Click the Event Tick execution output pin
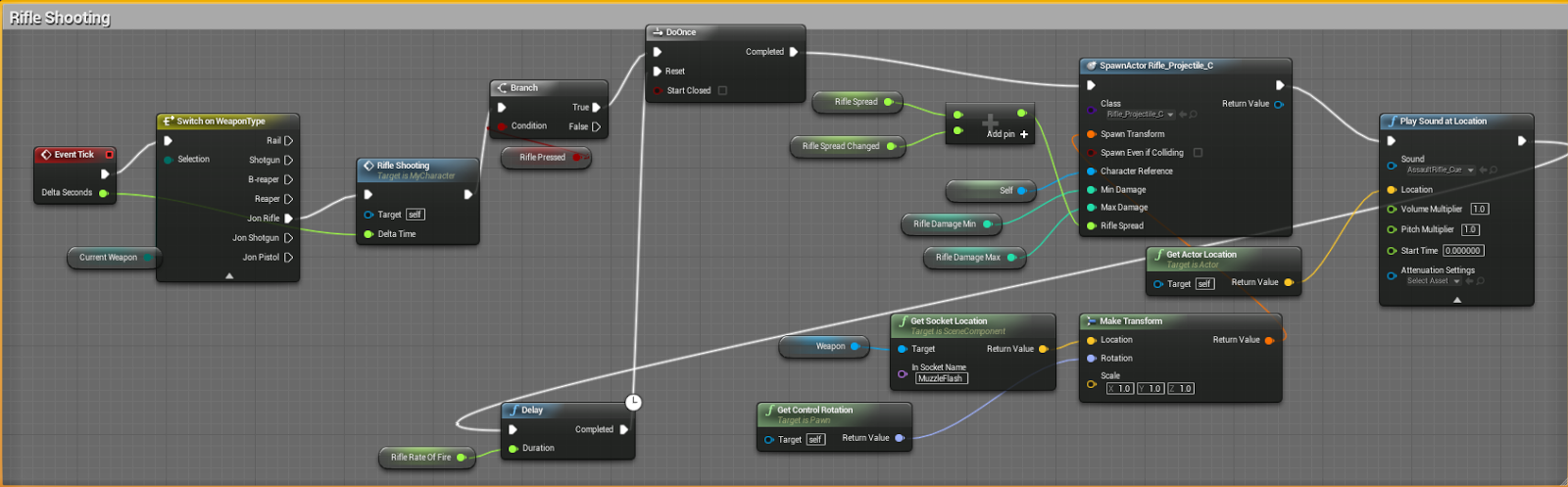This screenshot has height=487, width=1568. [x=105, y=173]
